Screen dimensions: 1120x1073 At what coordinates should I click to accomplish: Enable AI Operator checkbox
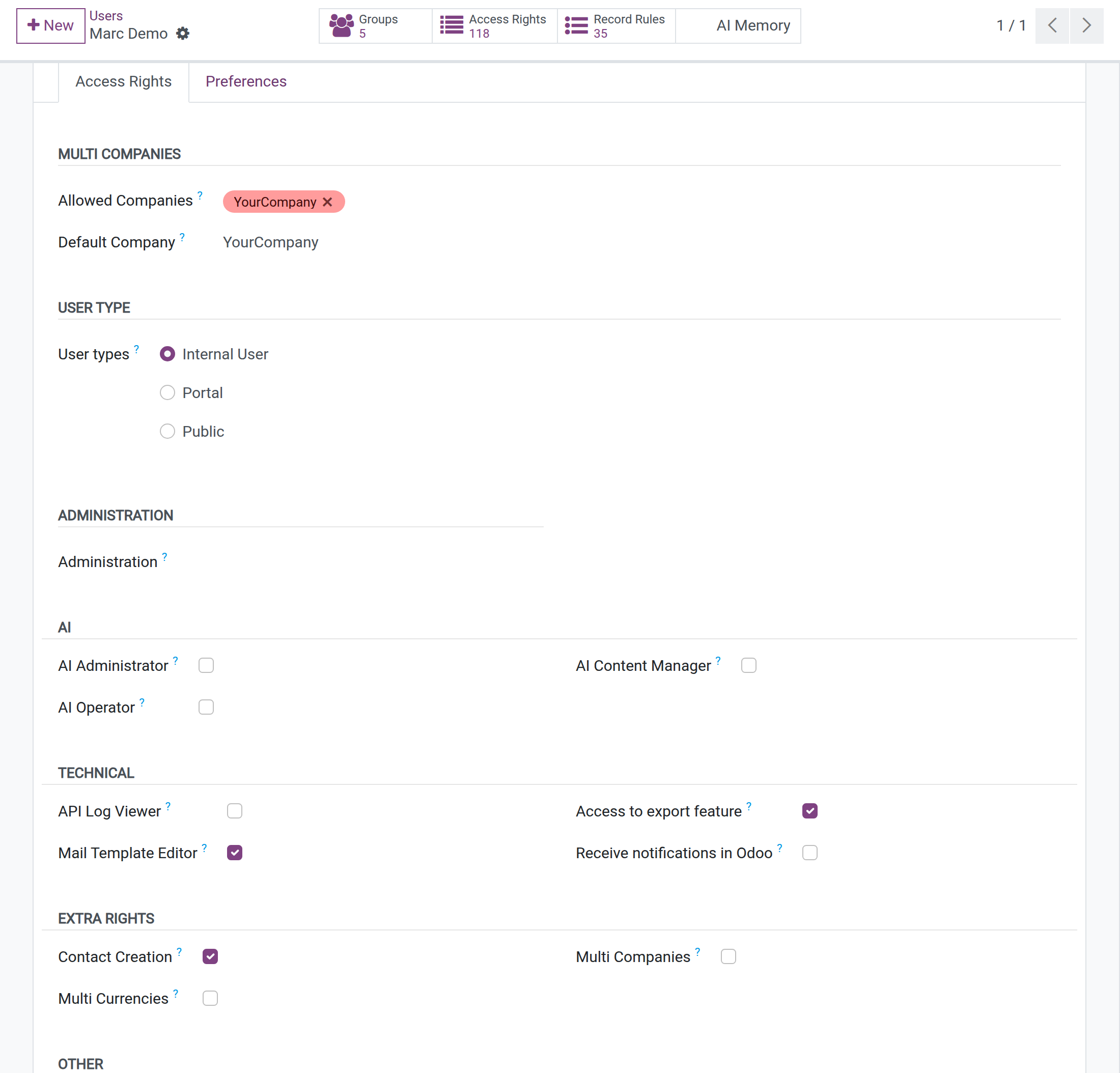coord(206,708)
